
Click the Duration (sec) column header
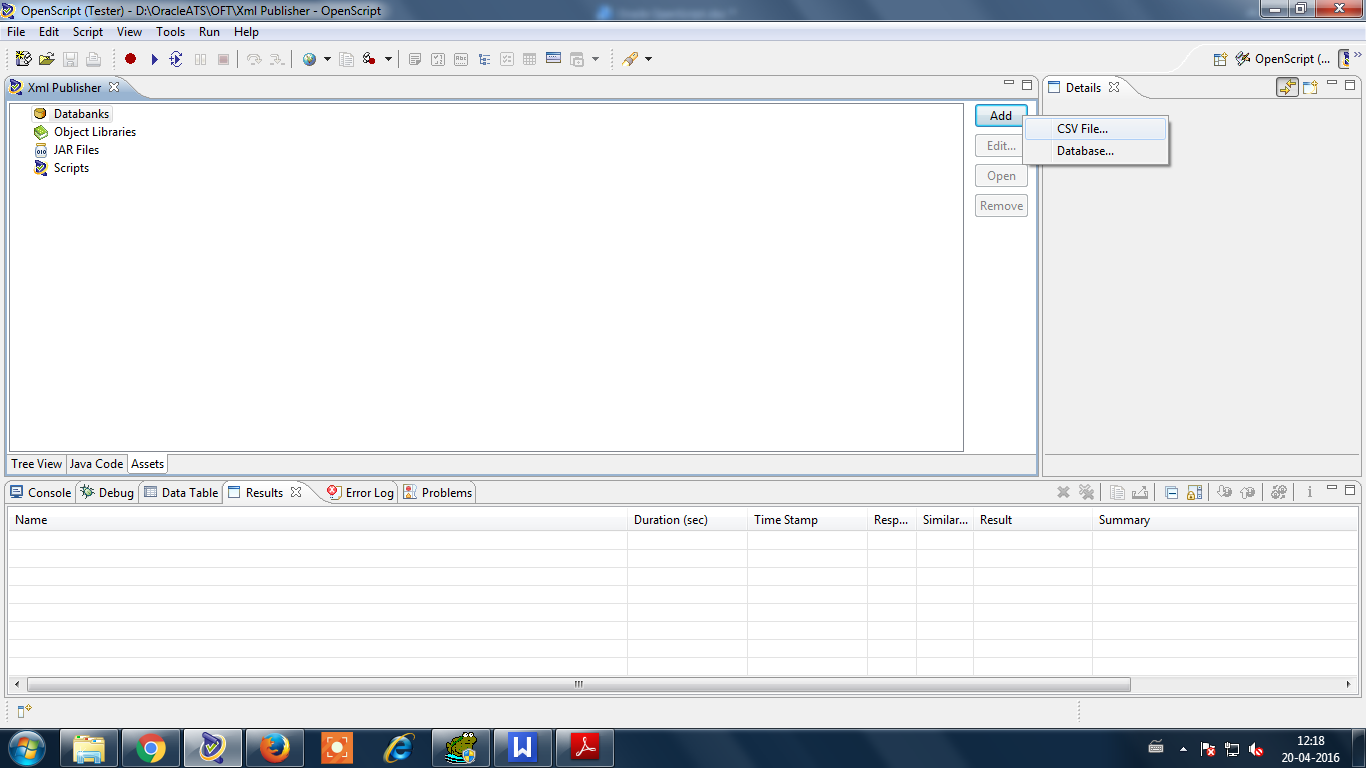click(687, 520)
